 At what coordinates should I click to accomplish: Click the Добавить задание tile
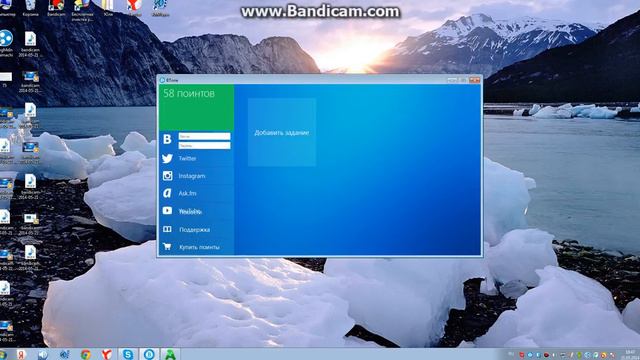click(282, 132)
